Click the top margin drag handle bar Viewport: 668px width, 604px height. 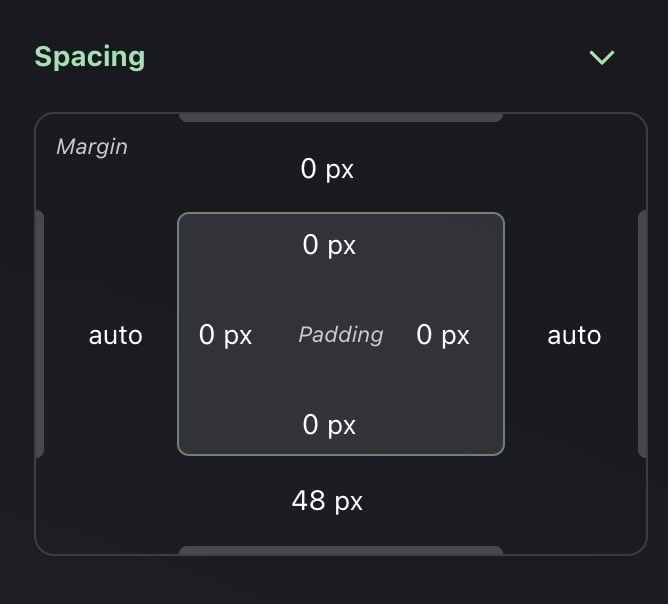coord(340,117)
